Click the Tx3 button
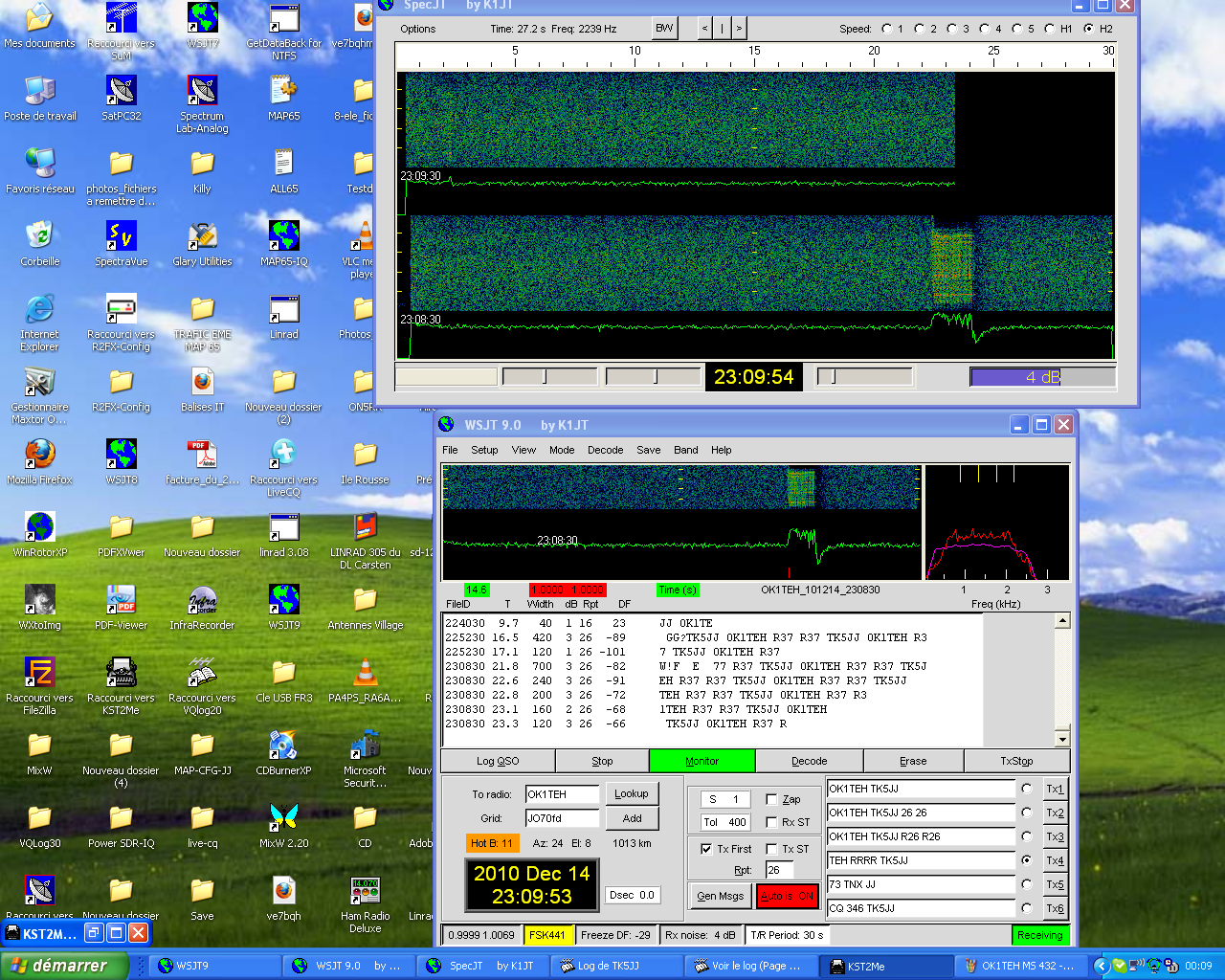This screenshot has width=1225, height=980. point(1055,836)
